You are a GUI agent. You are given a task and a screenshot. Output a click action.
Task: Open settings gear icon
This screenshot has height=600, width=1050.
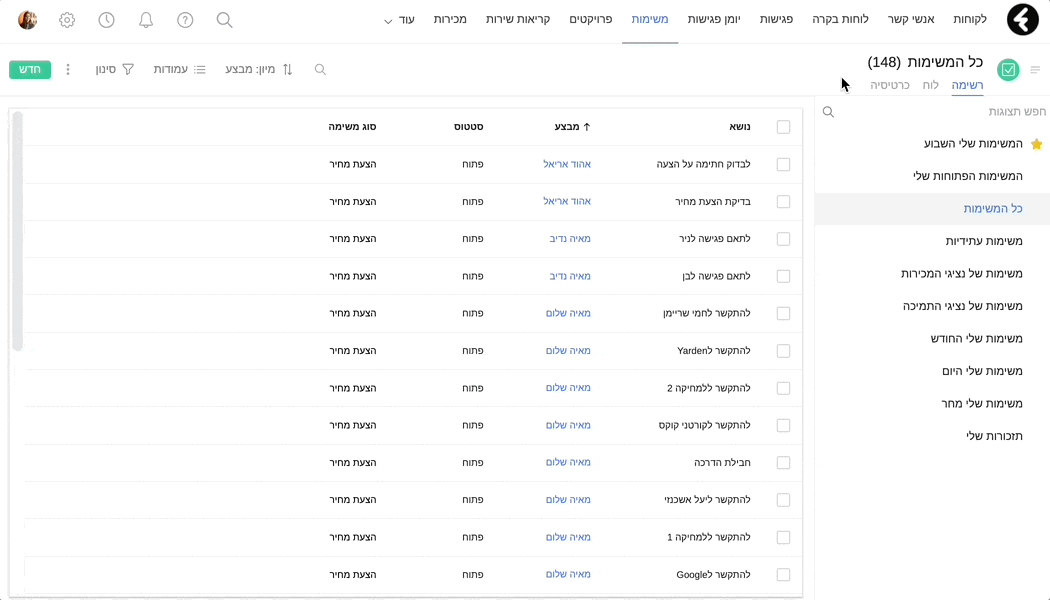(x=67, y=20)
